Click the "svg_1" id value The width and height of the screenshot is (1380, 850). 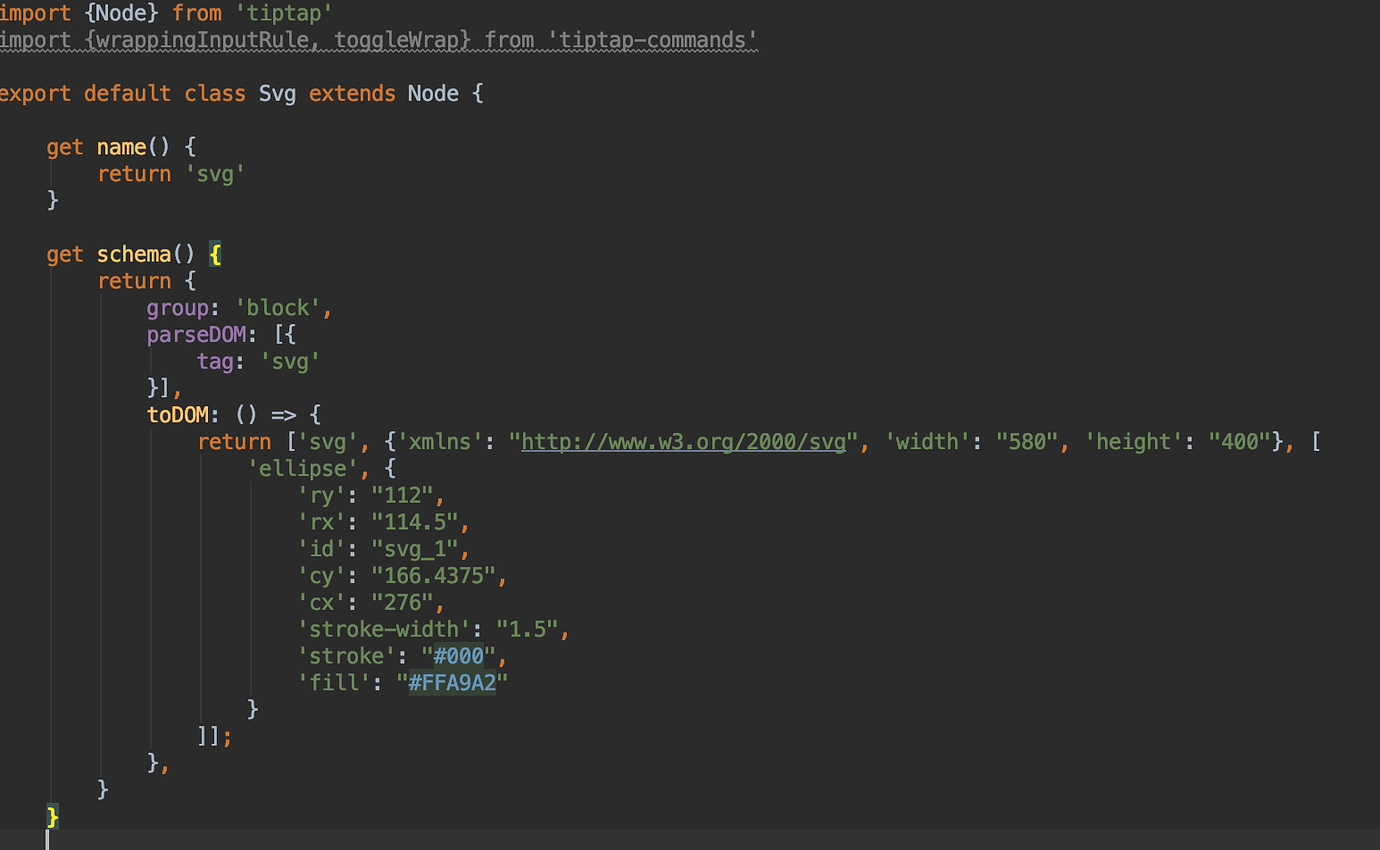click(415, 548)
